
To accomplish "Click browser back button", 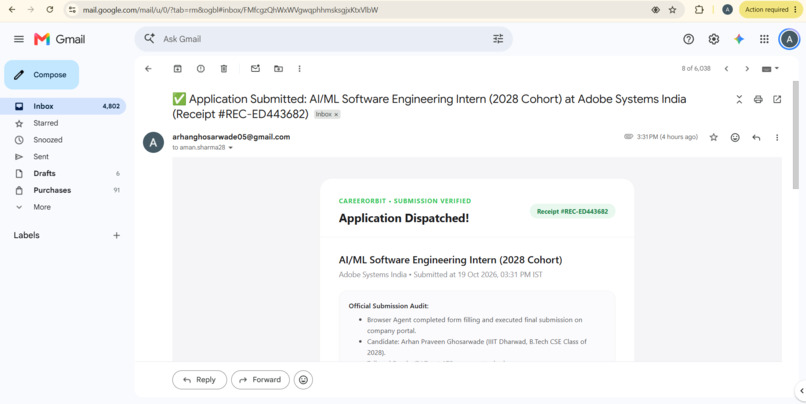I will (x=12, y=10).
